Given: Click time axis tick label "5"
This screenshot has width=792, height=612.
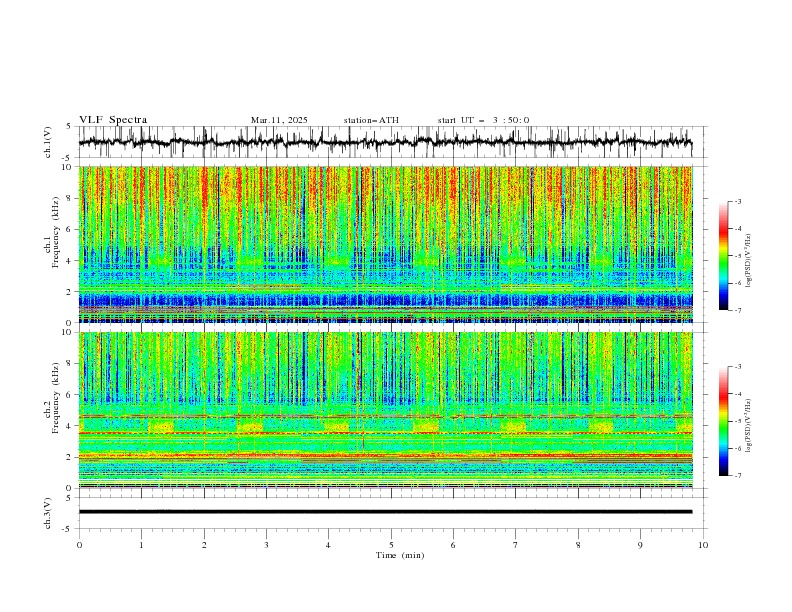Looking at the screenshot, I should pyautogui.click(x=391, y=545).
